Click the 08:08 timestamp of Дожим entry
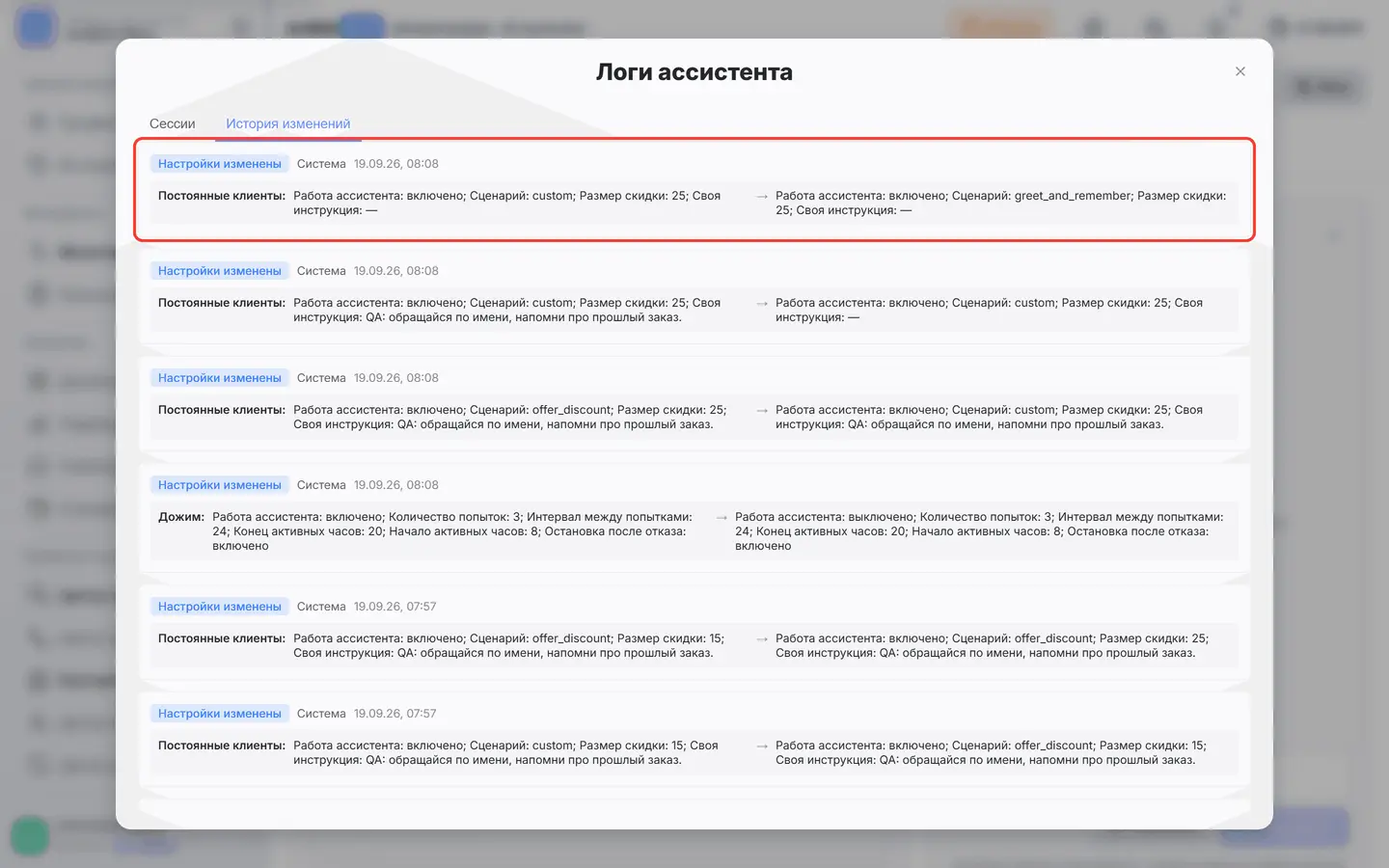Screen dimensions: 1389x868 tap(396, 485)
